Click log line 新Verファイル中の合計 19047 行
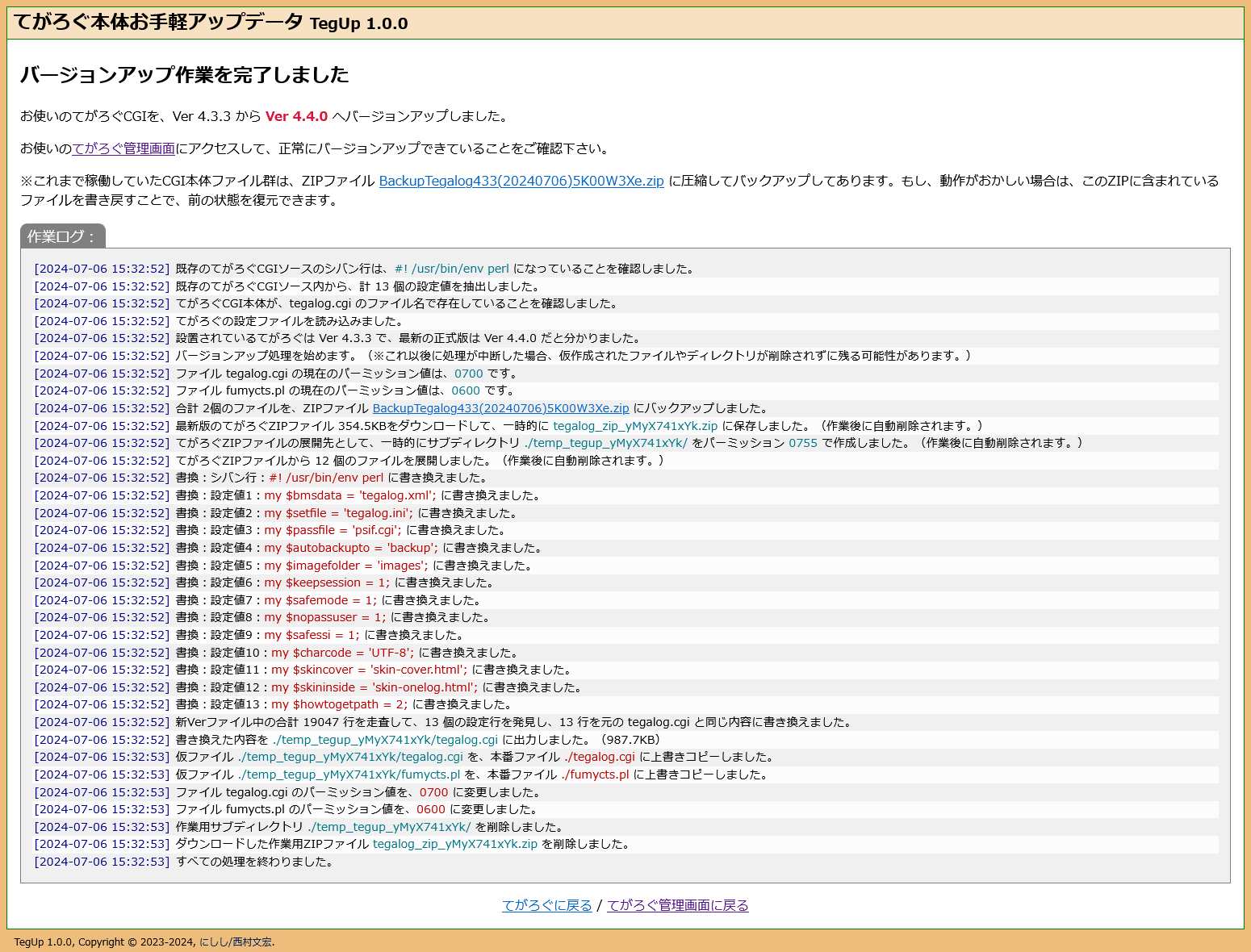 coord(625,722)
